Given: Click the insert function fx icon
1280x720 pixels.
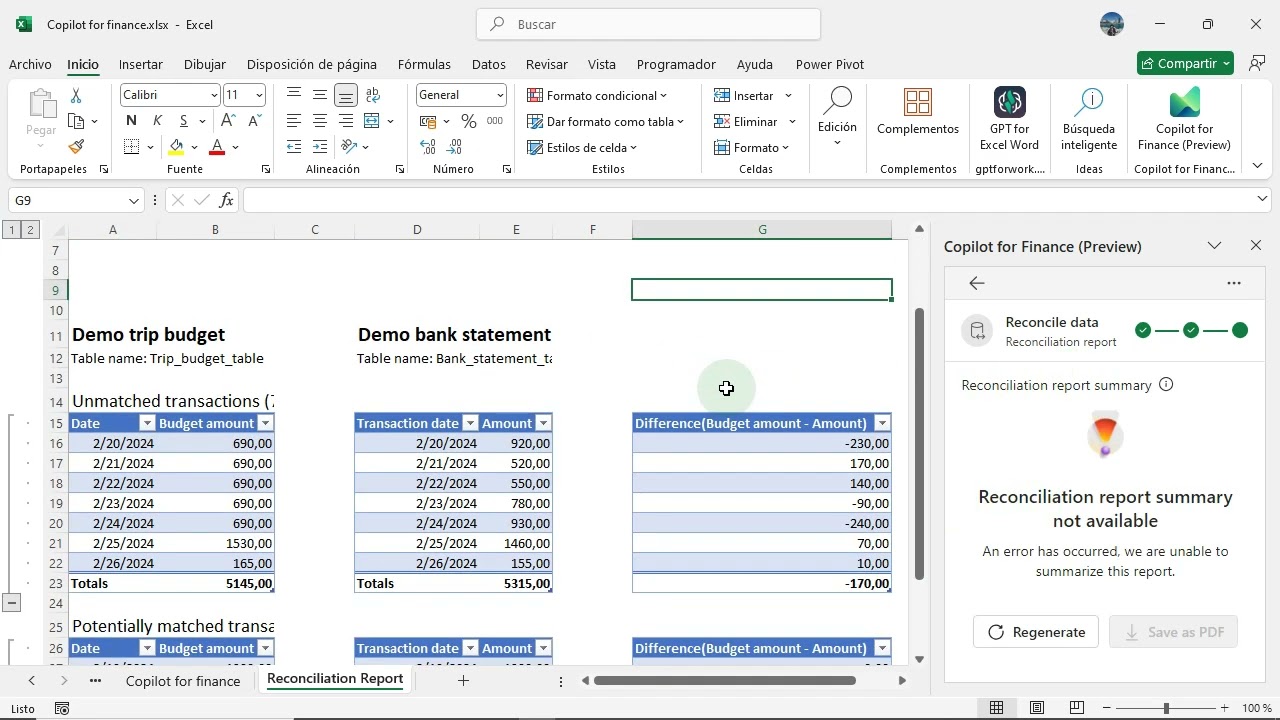Looking at the screenshot, I should click(226, 200).
